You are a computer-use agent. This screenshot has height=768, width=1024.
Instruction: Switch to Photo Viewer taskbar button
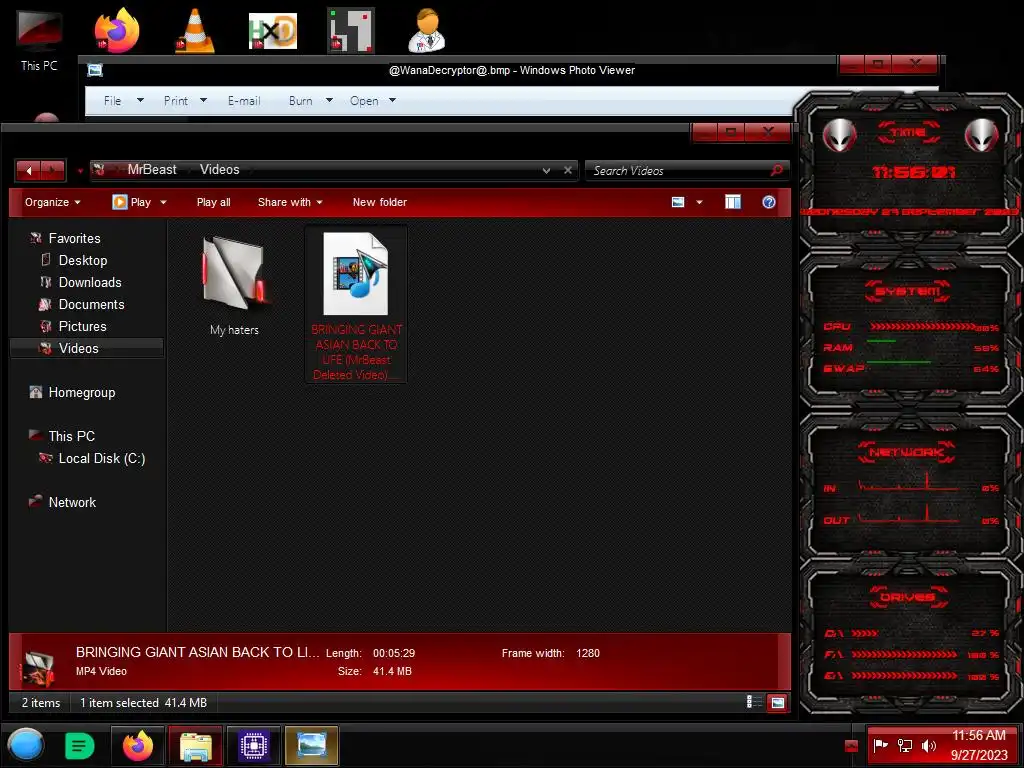tap(312, 745)
